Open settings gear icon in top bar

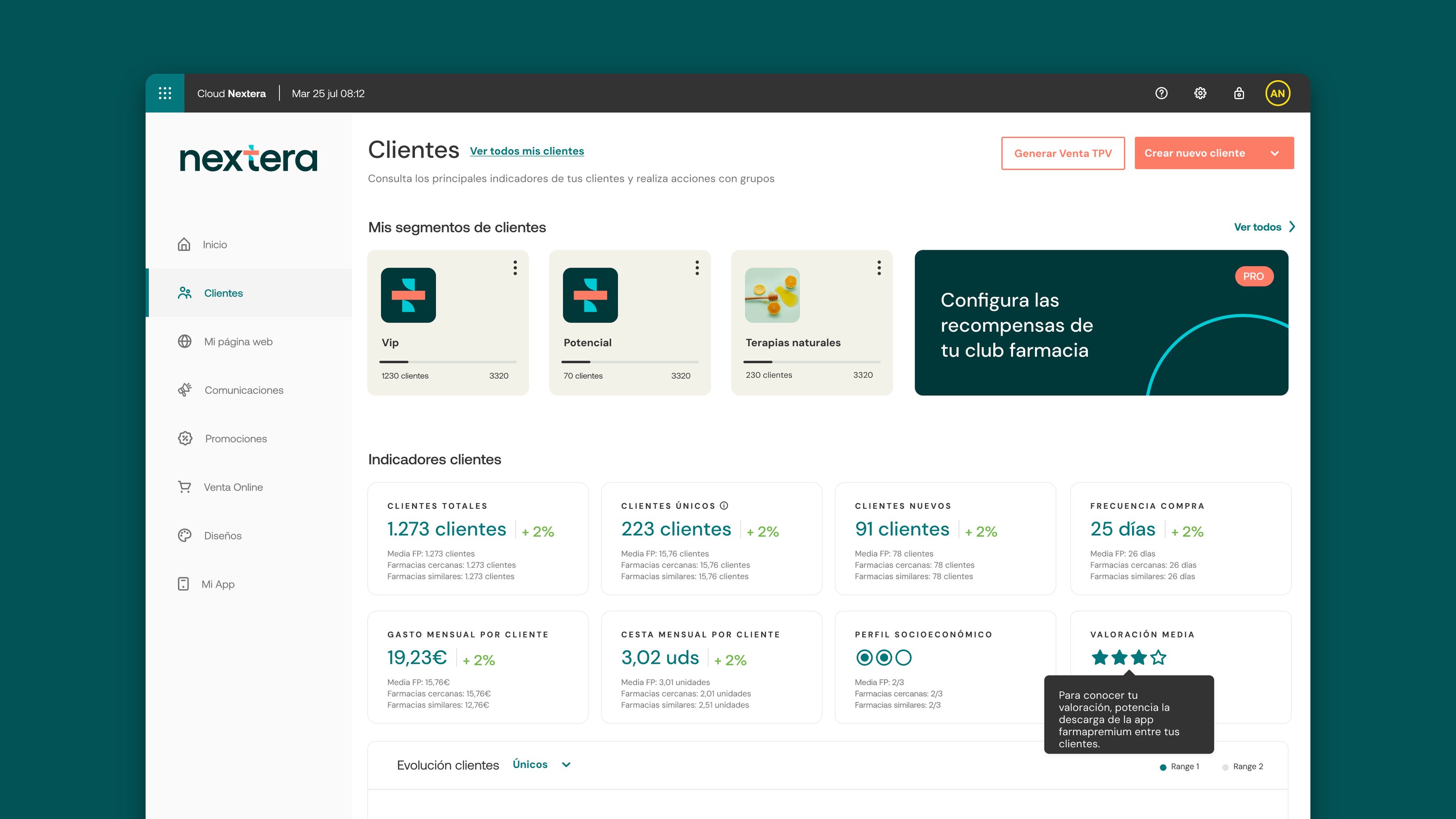point(1200,93)
